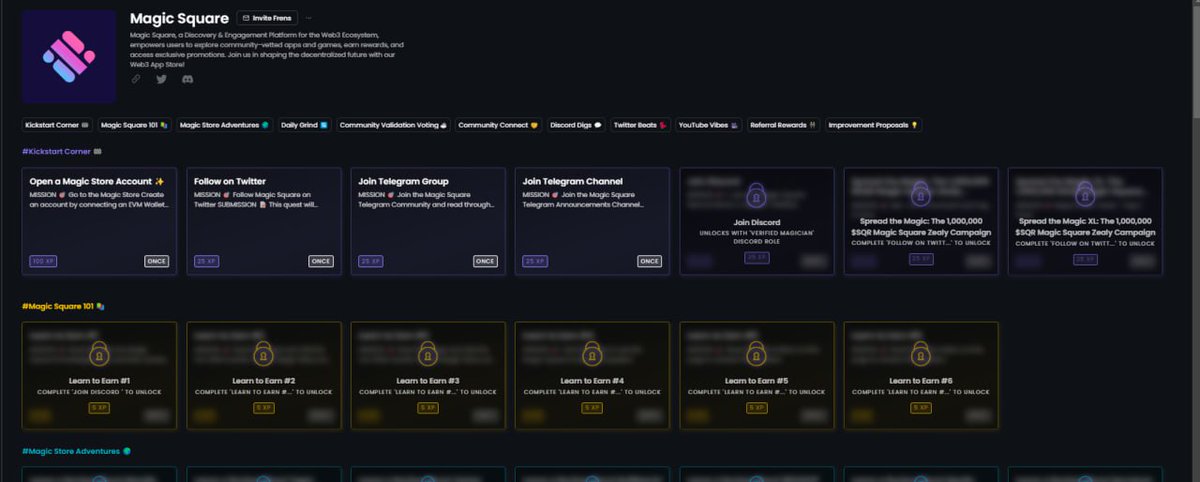Select the Magic Store Adventures category tab

(224, 125)
